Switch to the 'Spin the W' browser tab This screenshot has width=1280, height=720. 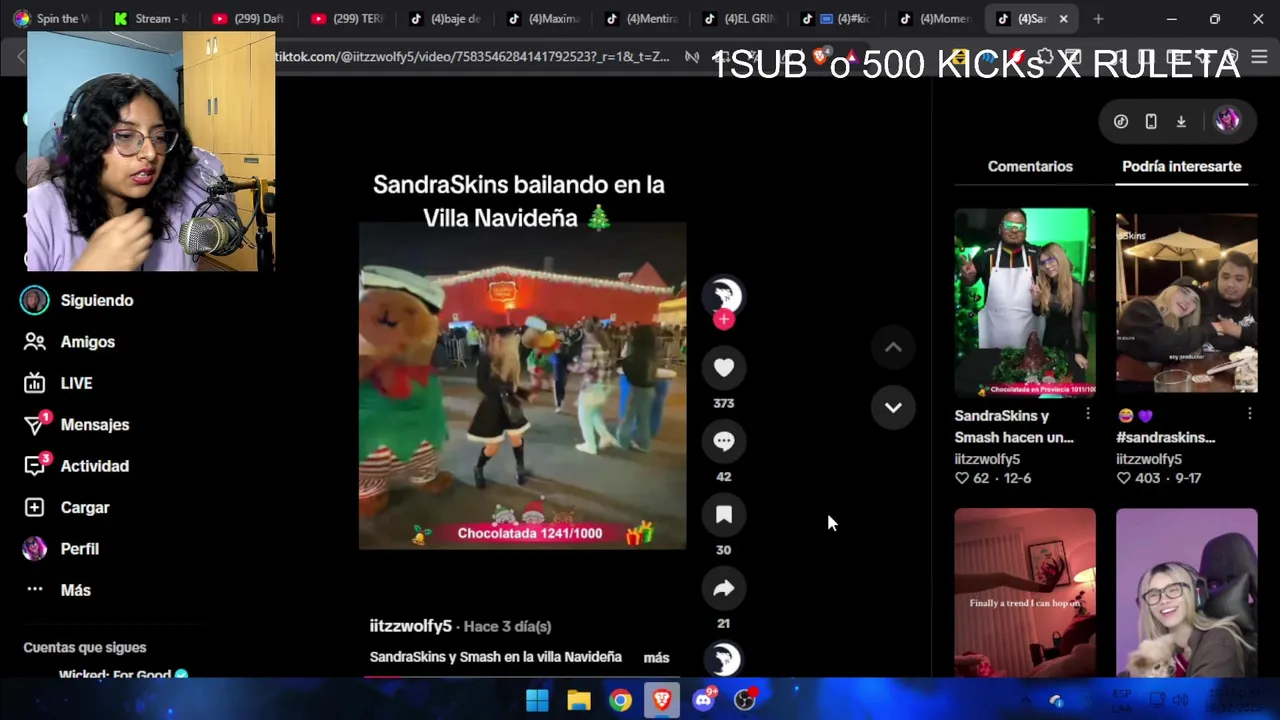pos(50,18)
